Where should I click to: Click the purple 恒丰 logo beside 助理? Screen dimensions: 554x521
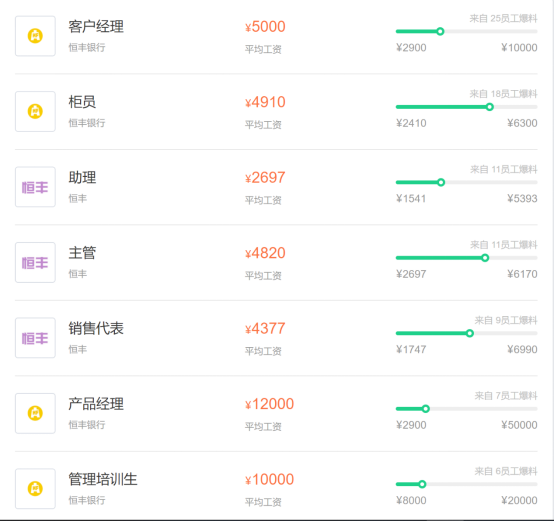35,187
